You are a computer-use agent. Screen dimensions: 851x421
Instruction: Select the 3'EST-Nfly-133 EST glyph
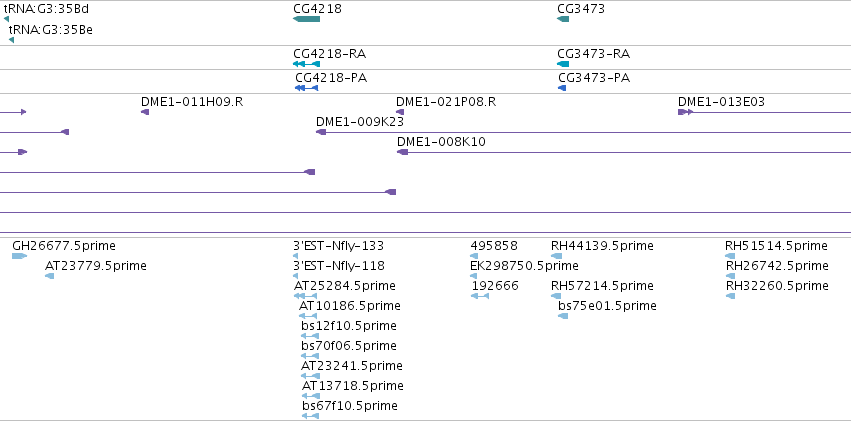click(x=295, y=256)
